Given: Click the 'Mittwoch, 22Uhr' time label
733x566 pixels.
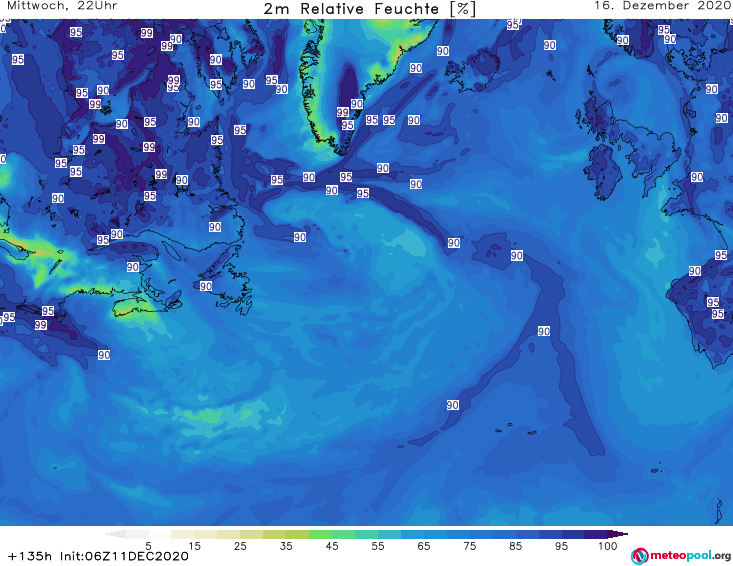Looking at the screenshot, I should coord(62,6).
